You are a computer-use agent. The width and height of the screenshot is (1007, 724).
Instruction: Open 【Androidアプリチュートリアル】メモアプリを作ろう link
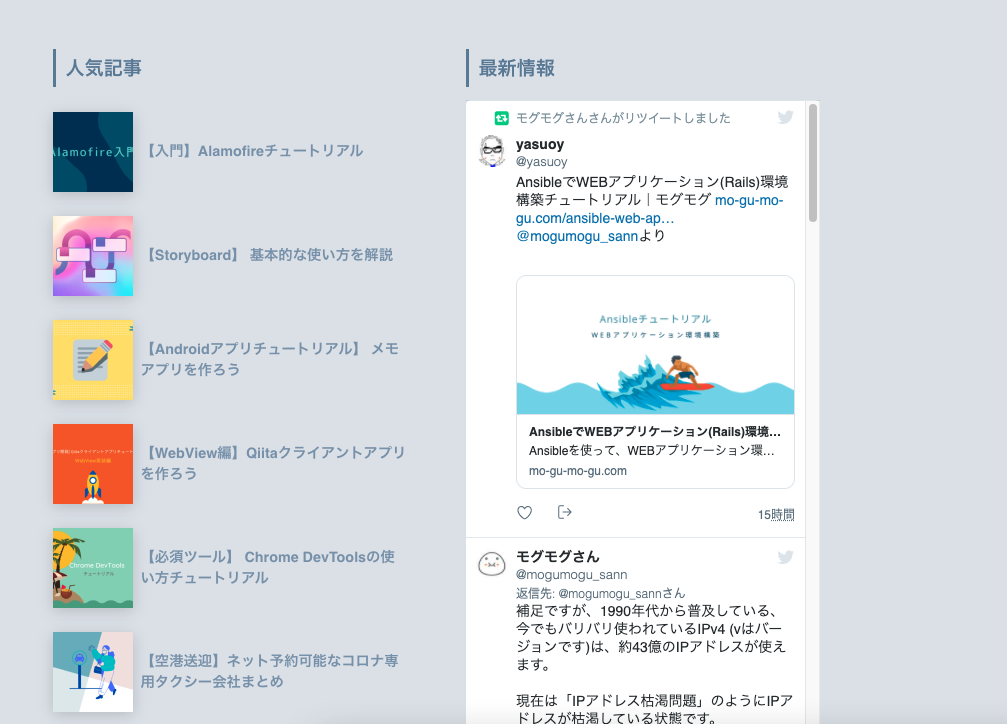click(x=270, y=359)
